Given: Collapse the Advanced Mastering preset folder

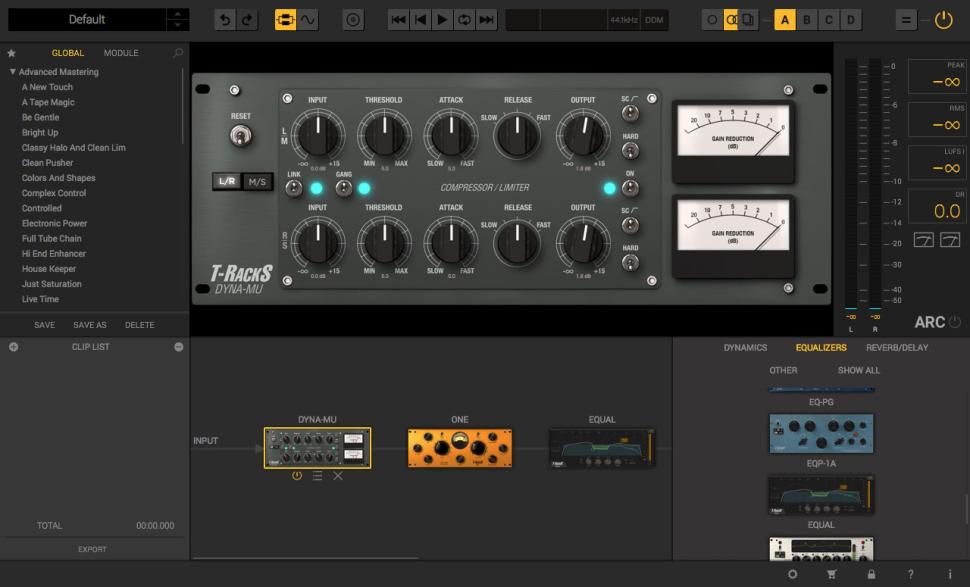Looking at the screenshot, I should [x=13, y=72].
